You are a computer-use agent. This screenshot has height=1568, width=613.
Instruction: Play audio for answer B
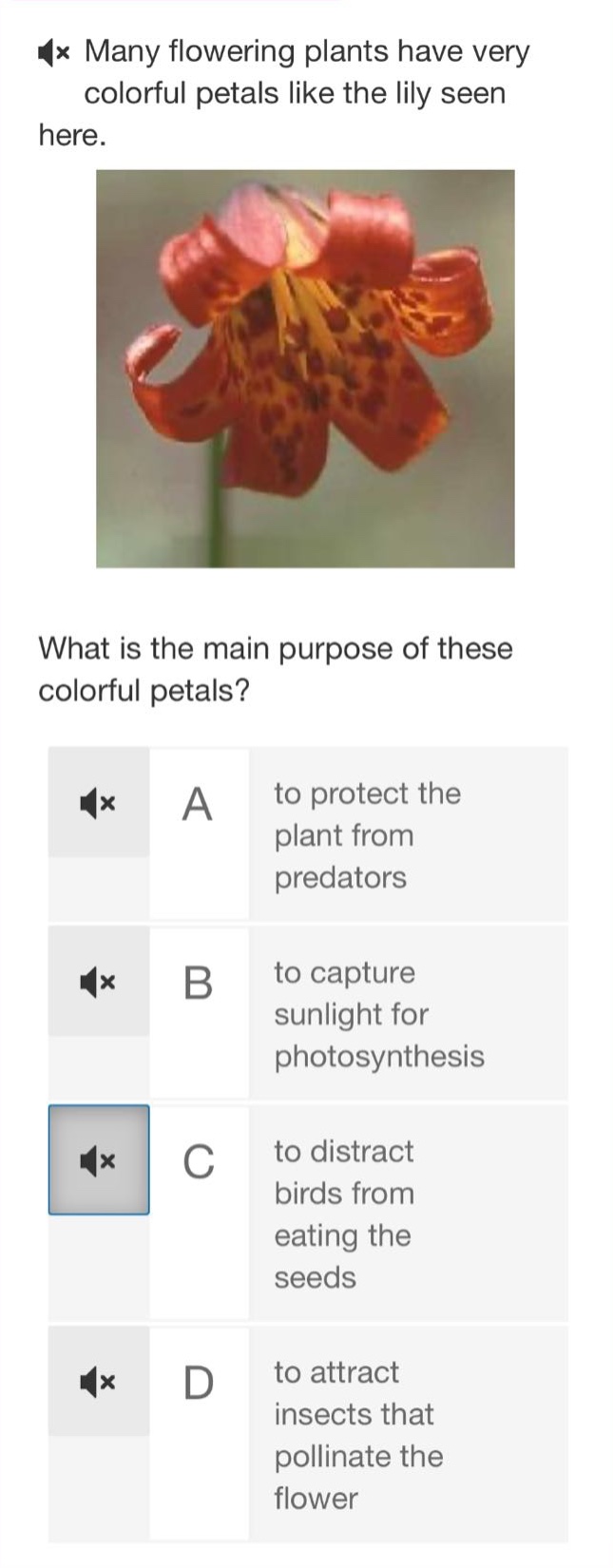(x=99, y=982)
